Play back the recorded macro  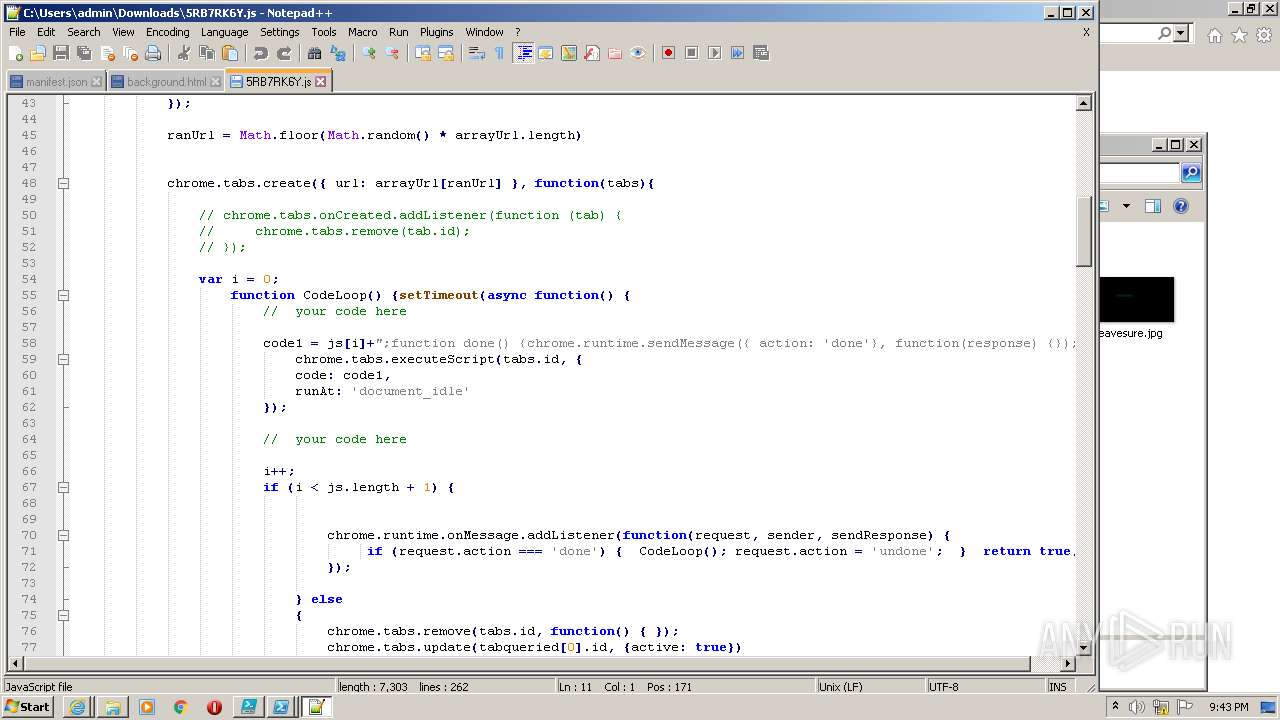pos(714,53)
